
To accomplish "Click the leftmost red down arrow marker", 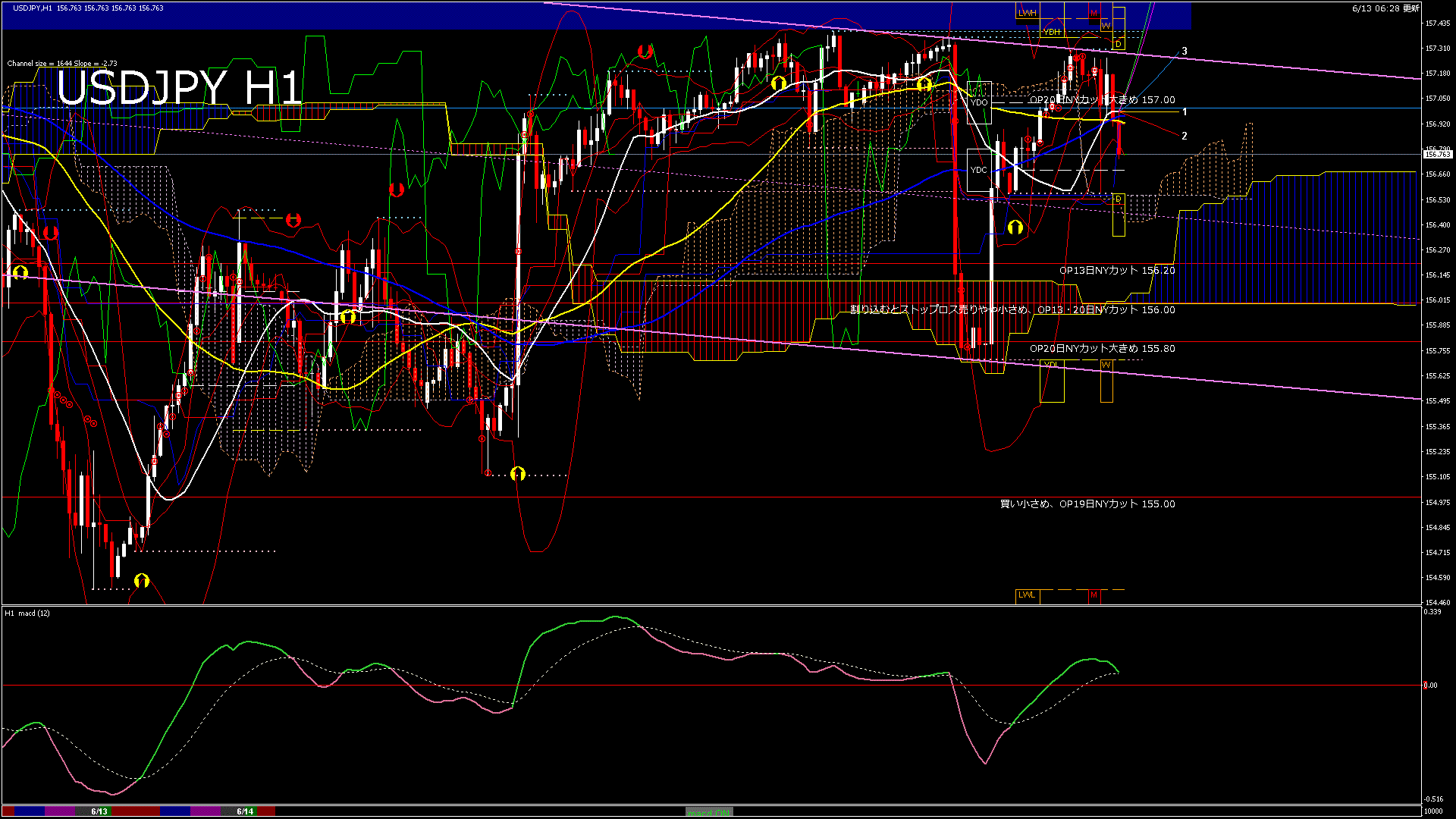I will 51,233.
